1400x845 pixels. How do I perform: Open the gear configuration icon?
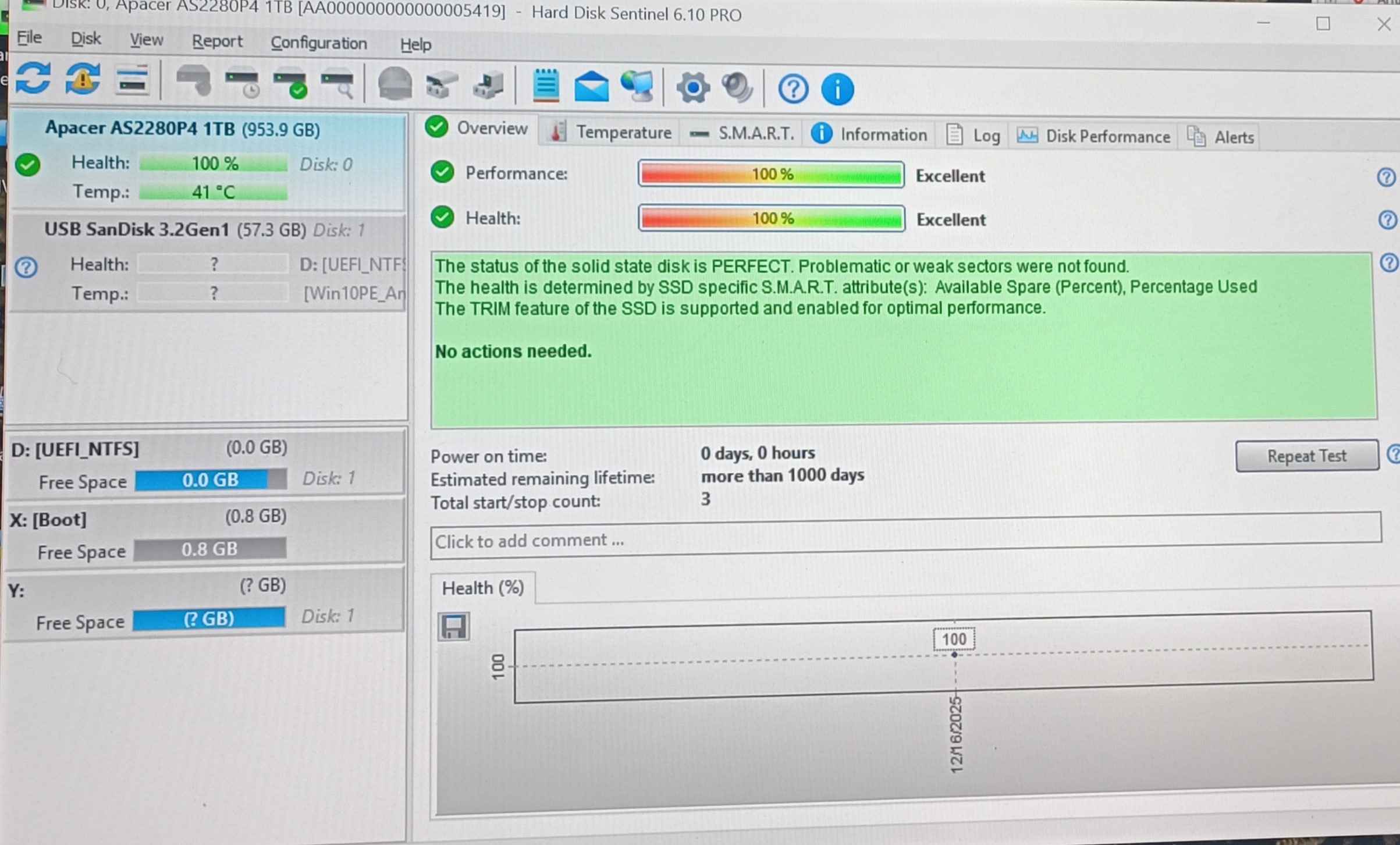pyautogui.click(x=692, y=88)
